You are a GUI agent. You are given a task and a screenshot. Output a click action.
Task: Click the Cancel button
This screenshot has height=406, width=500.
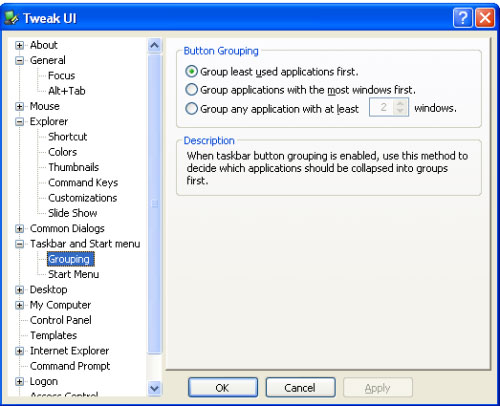300,388
